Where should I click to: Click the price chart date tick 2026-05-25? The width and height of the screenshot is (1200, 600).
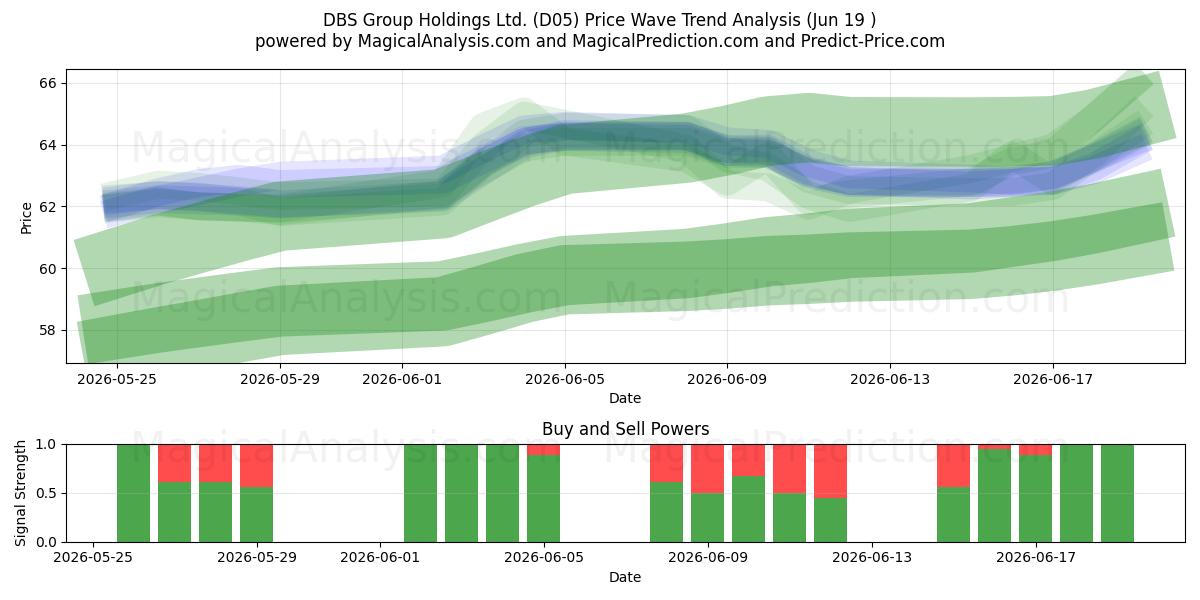pyautogui.click(x=117, y=379)
